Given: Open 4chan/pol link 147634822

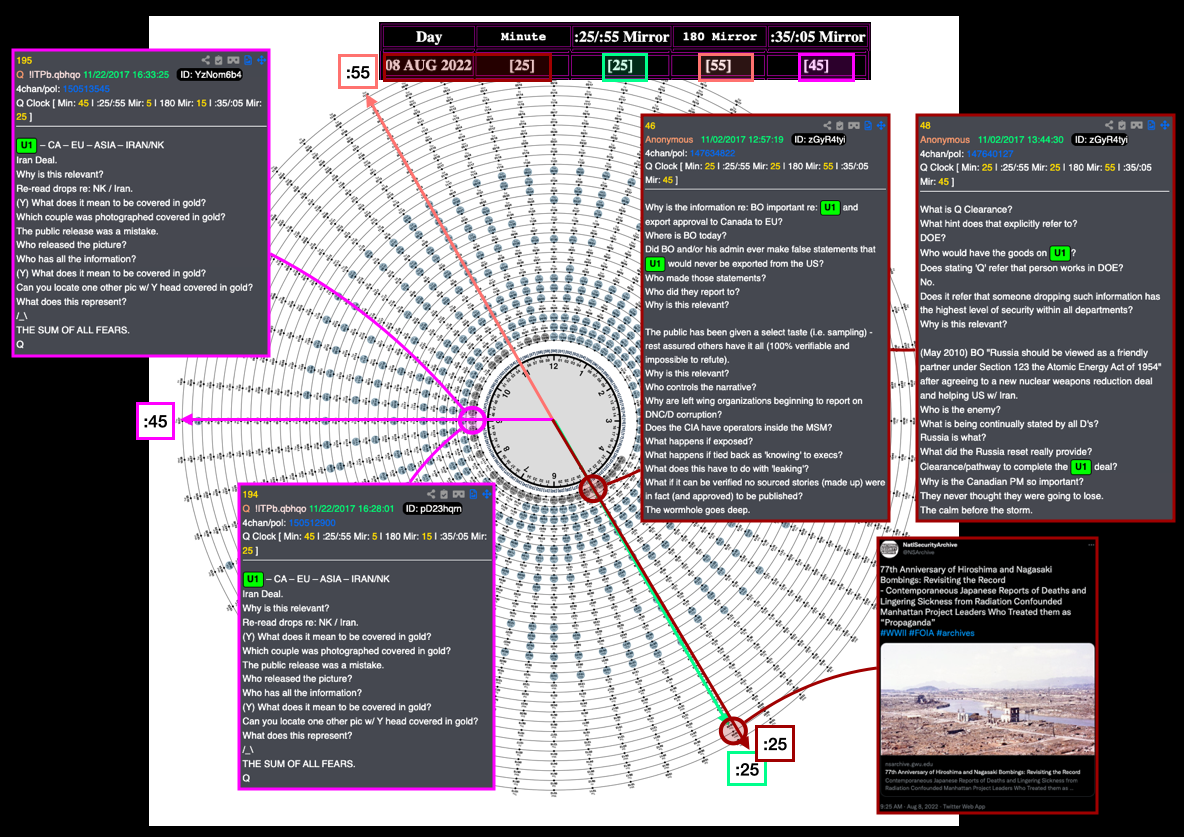Looking at the screenshot, I should (x=713, y=153).
